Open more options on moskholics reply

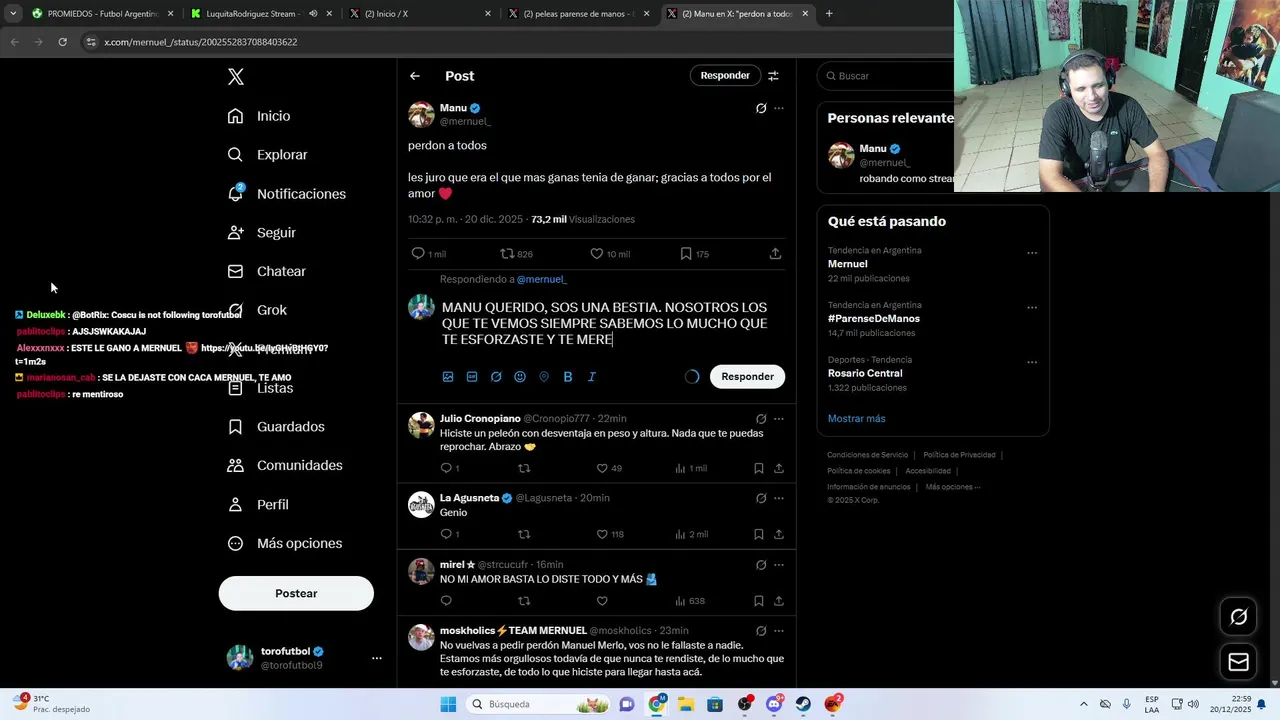pyautogui.click(x=779, y=631)
